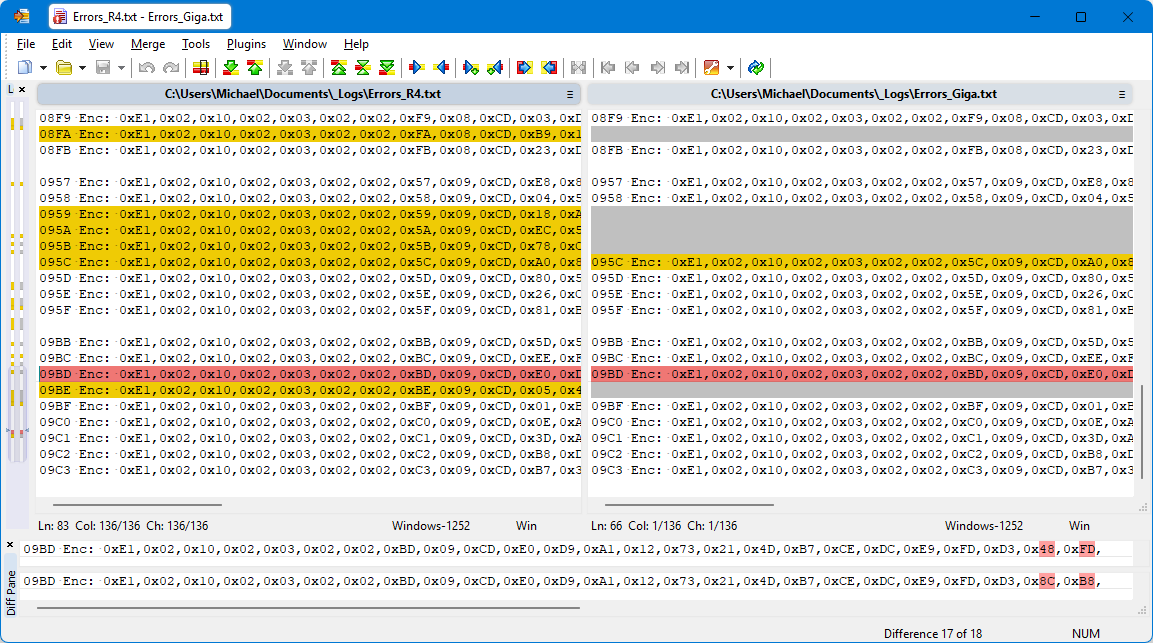Click left pane 'Ln: 83' status text
Viewport: 1153px width, 643px height.
tap(54, 526)
